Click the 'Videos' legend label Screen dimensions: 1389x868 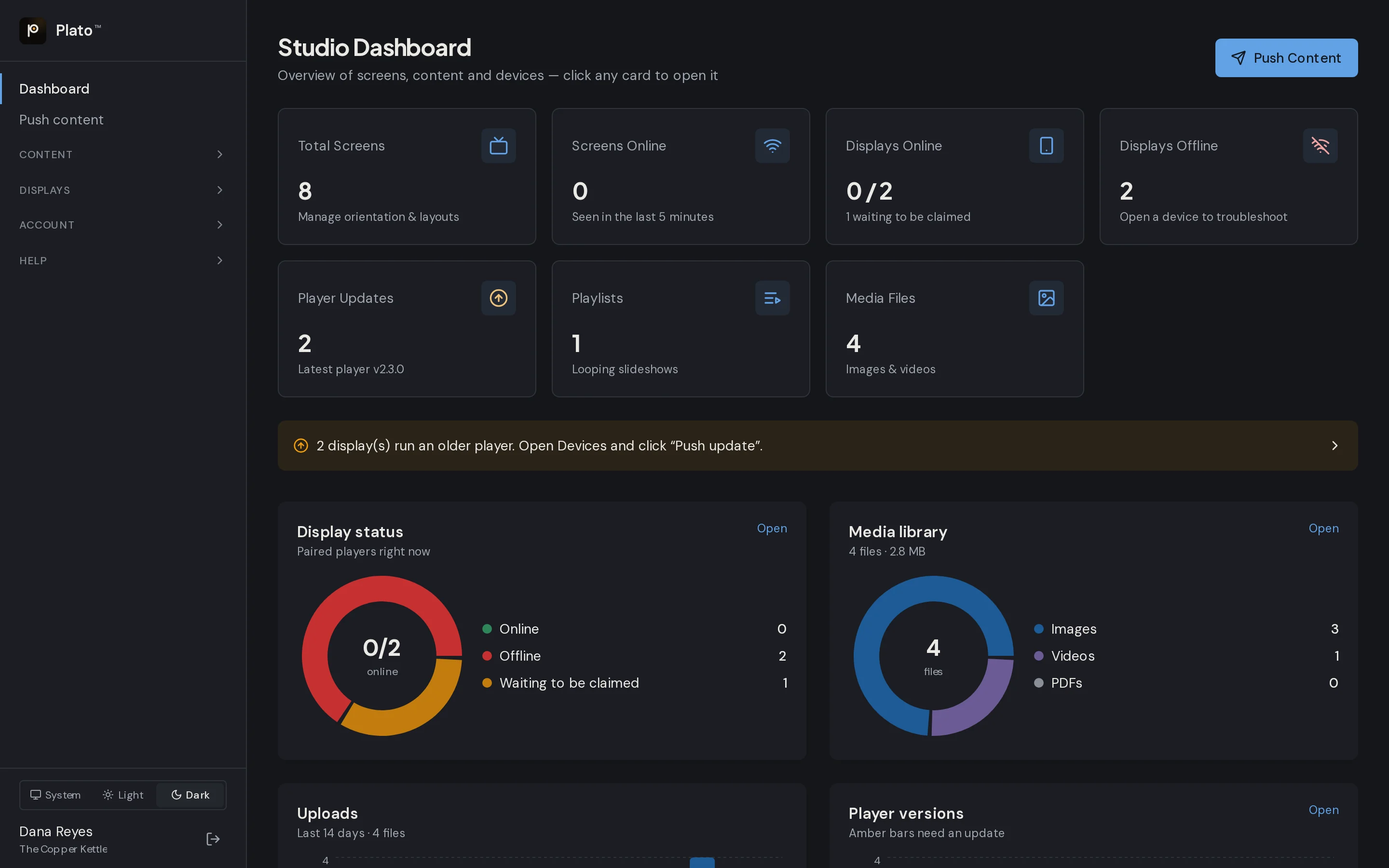point(1073,656)
